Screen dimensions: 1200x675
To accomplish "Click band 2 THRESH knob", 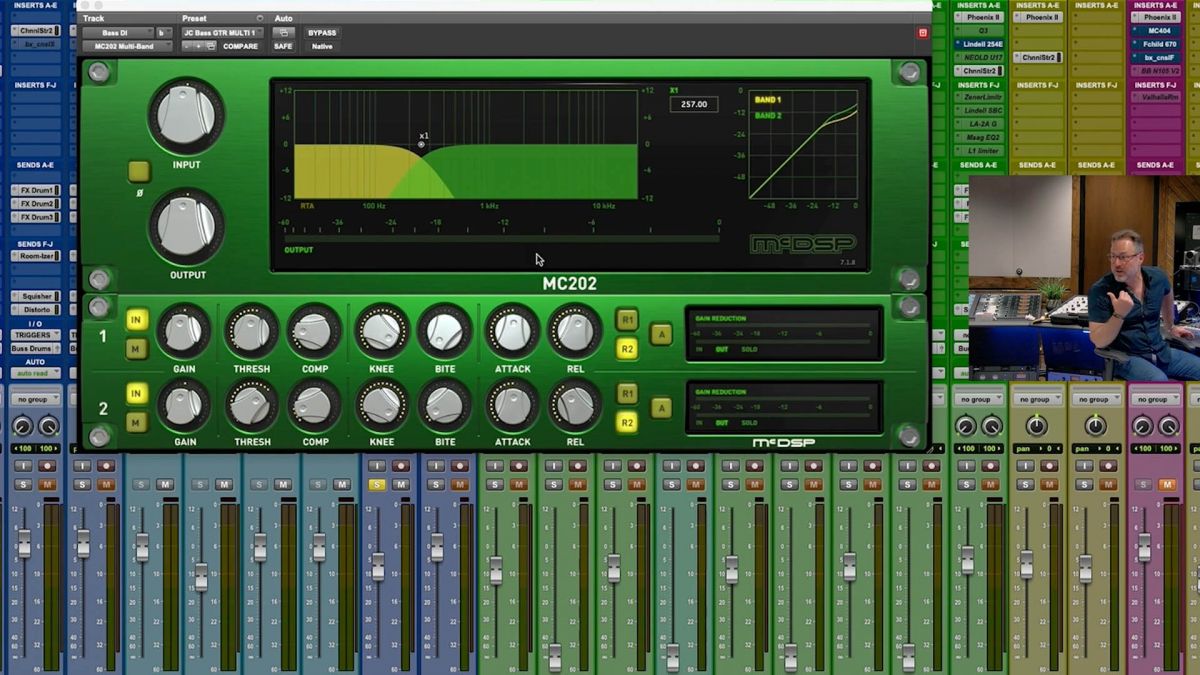I will point(252,406).
